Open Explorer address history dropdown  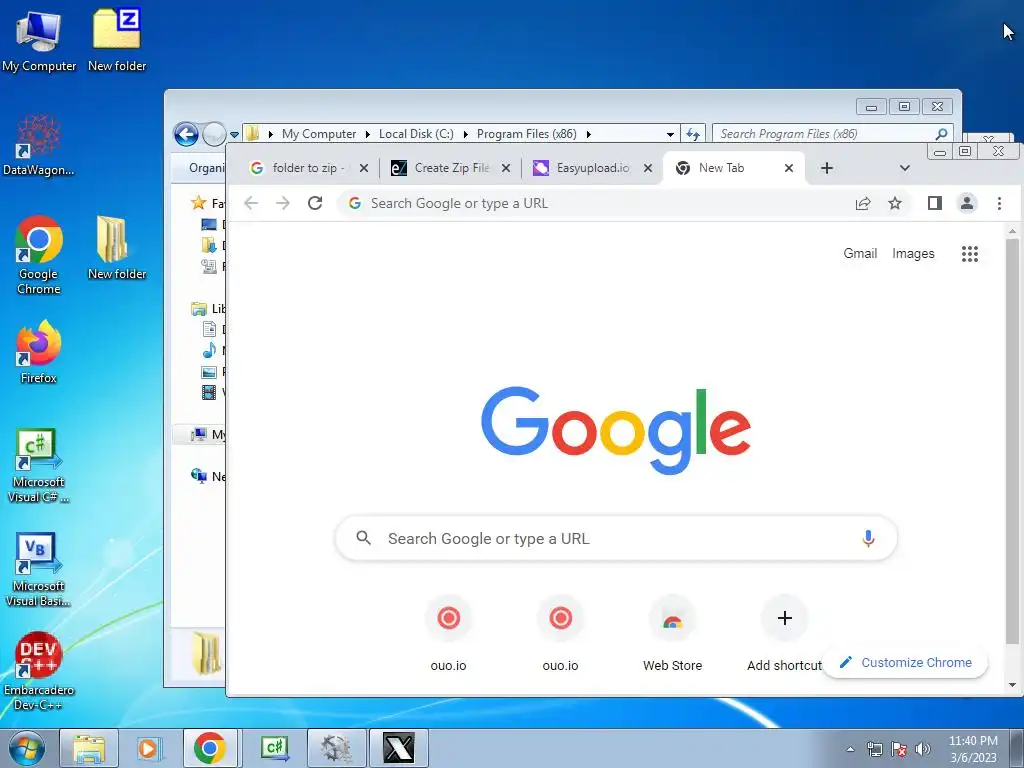tap(670, 134)
